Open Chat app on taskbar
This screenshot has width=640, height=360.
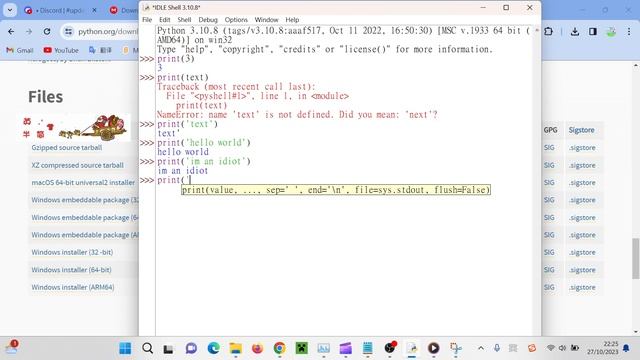coord(191,348)
